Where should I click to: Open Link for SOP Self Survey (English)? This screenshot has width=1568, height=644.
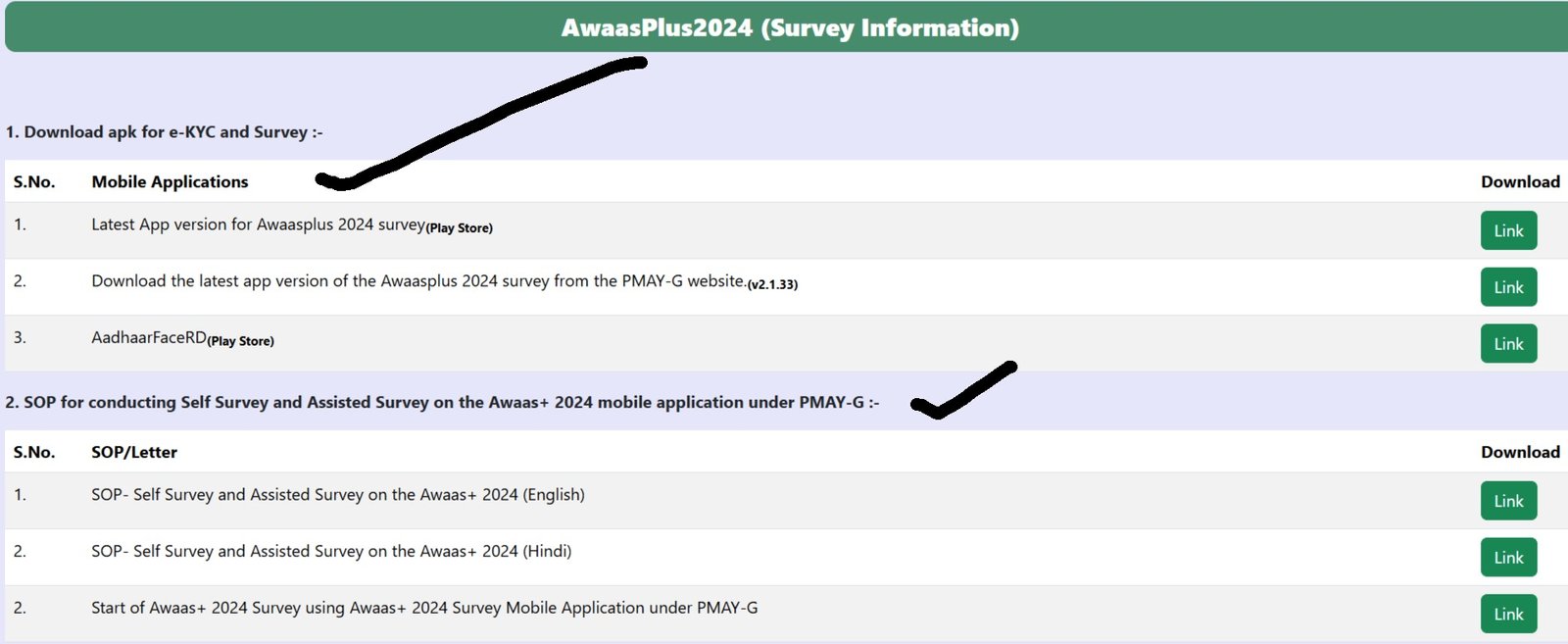point(1508,501)
